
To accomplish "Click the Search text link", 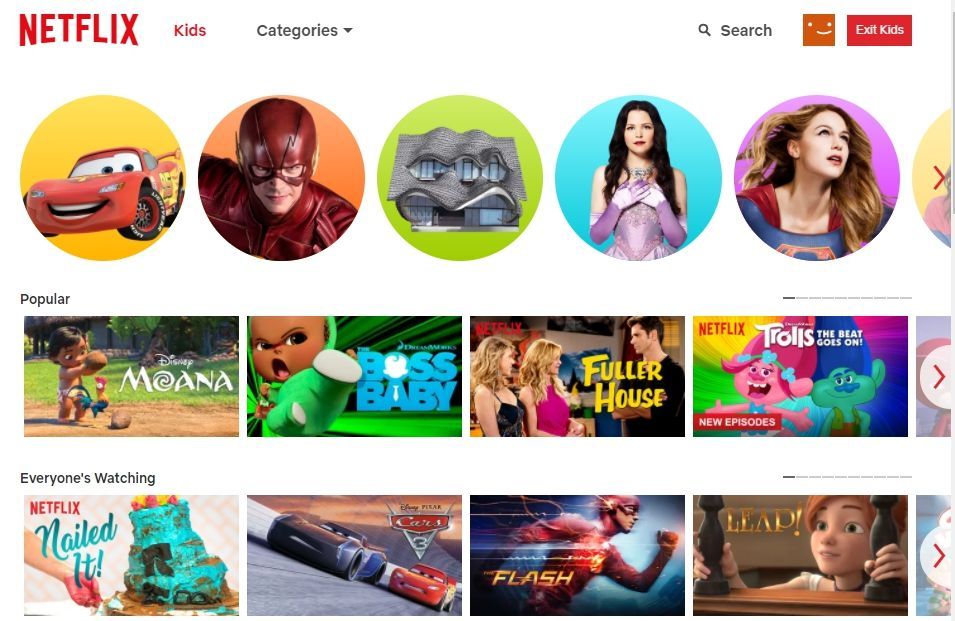I will point(746,30).
